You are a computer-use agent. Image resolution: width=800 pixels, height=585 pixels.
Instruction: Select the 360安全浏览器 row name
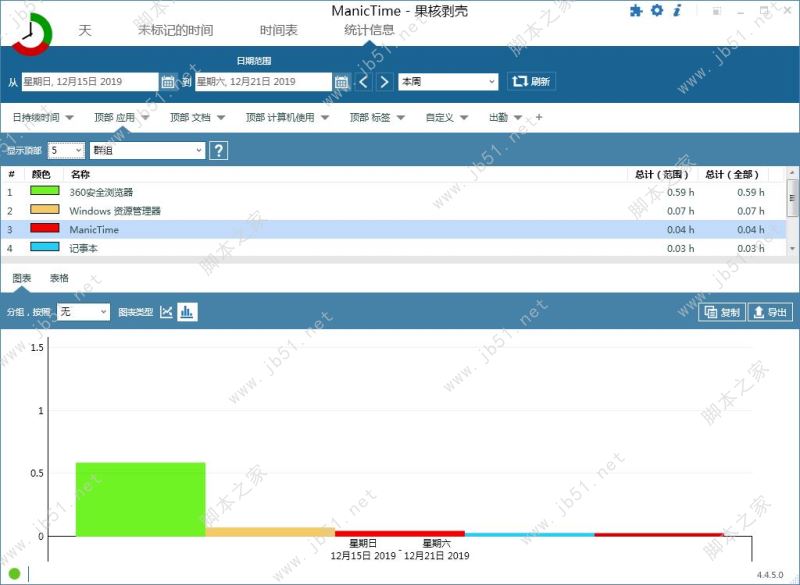(101, 192)
